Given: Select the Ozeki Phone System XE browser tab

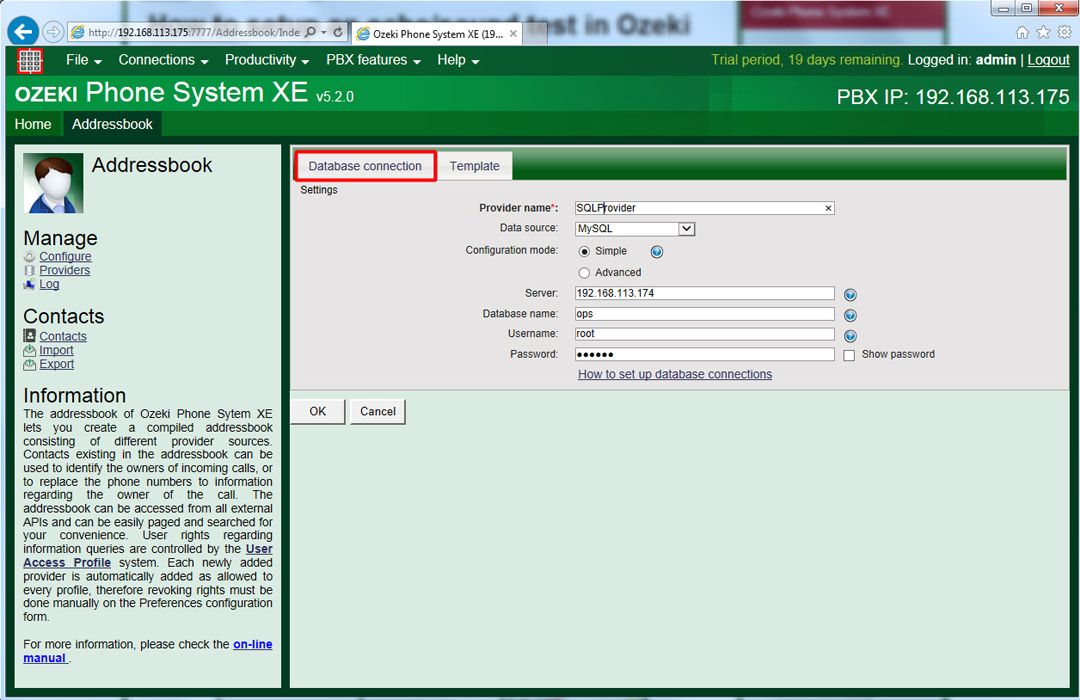Looking at the screenshot, I should coord(436,33).
